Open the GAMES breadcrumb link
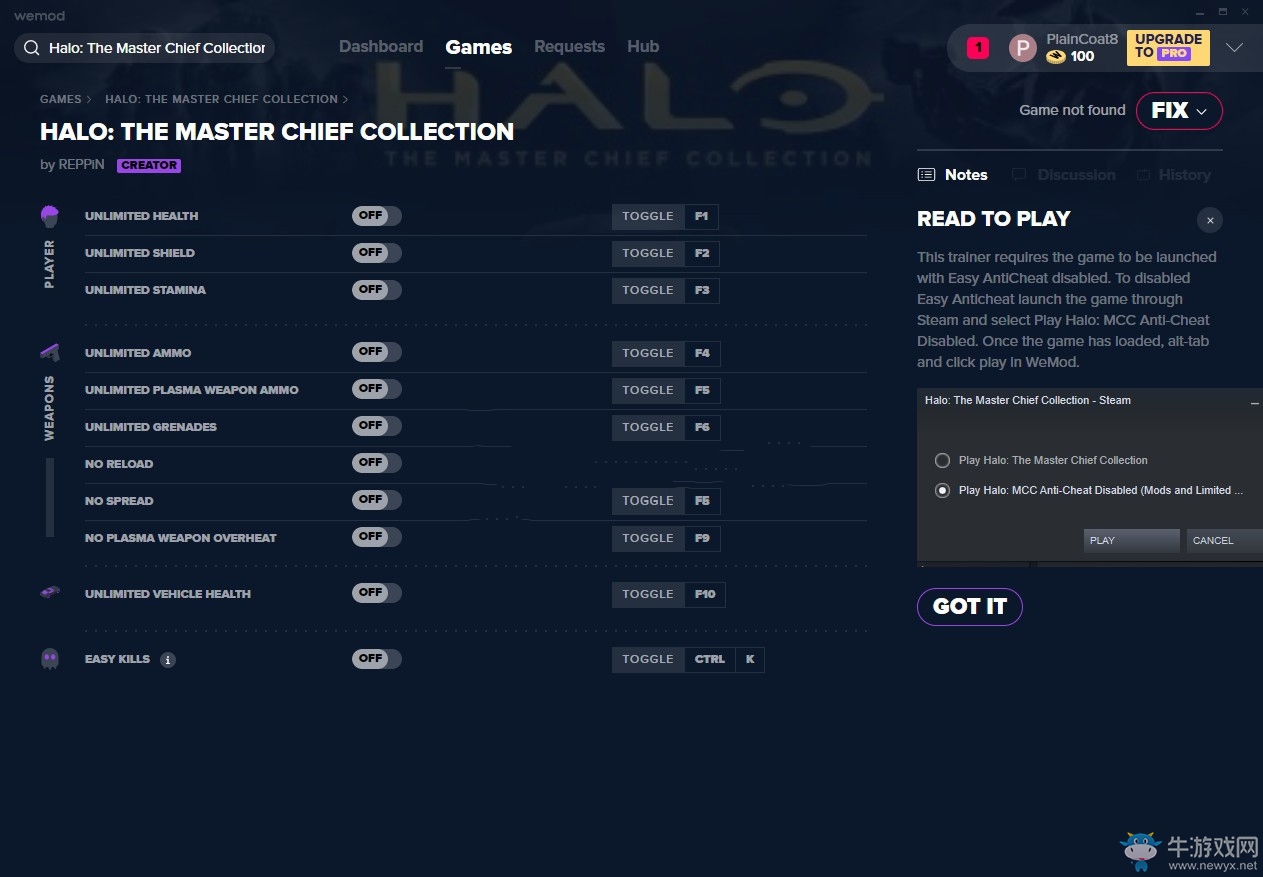 (x=61, y=100)
